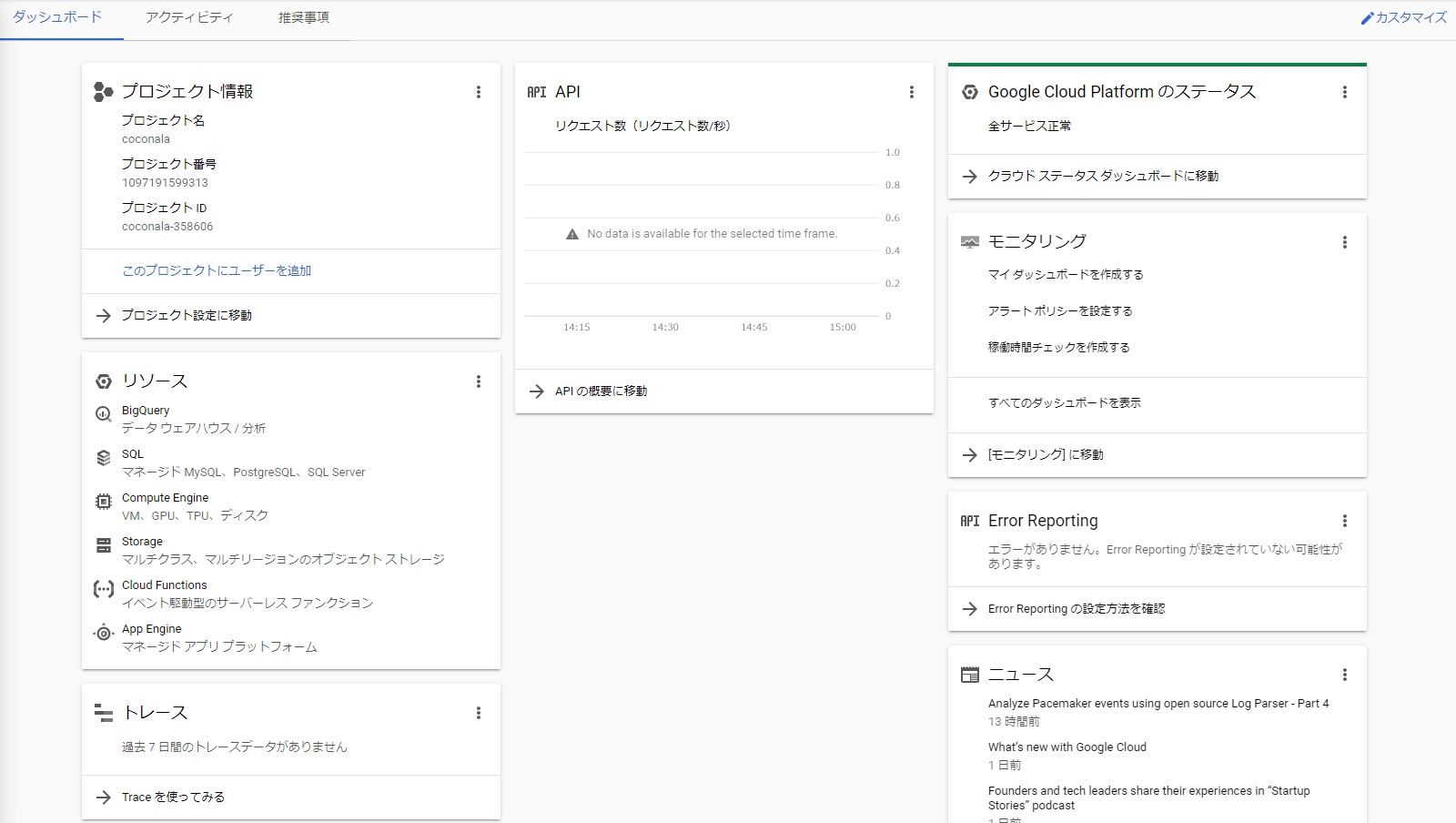The width and height of the screenshot is (1456, 823).
Task: Click the カスタマイズ link
Action: 1406,15
